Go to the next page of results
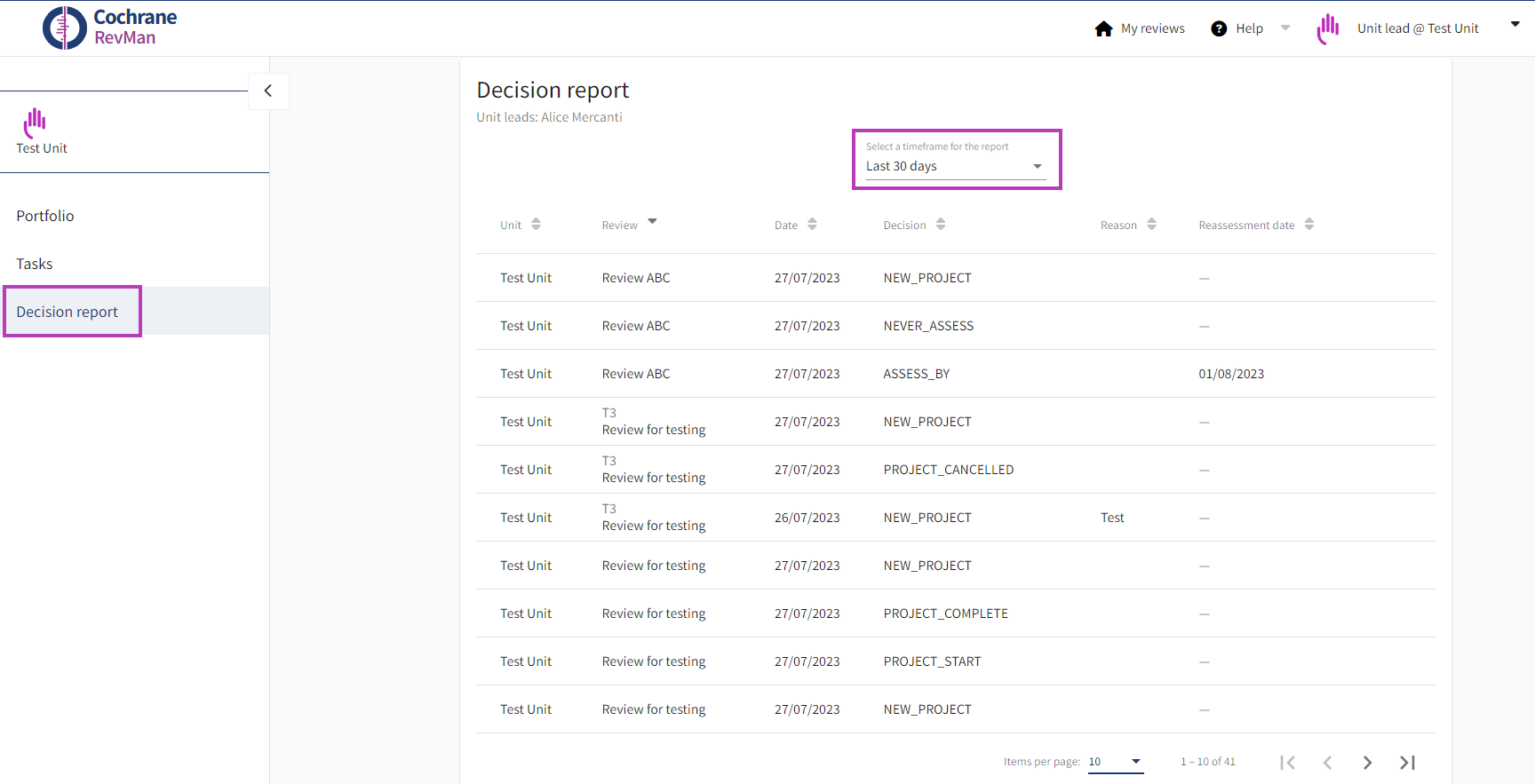Viewport: 1535px width, 784px height. (x=1367, y=762)
